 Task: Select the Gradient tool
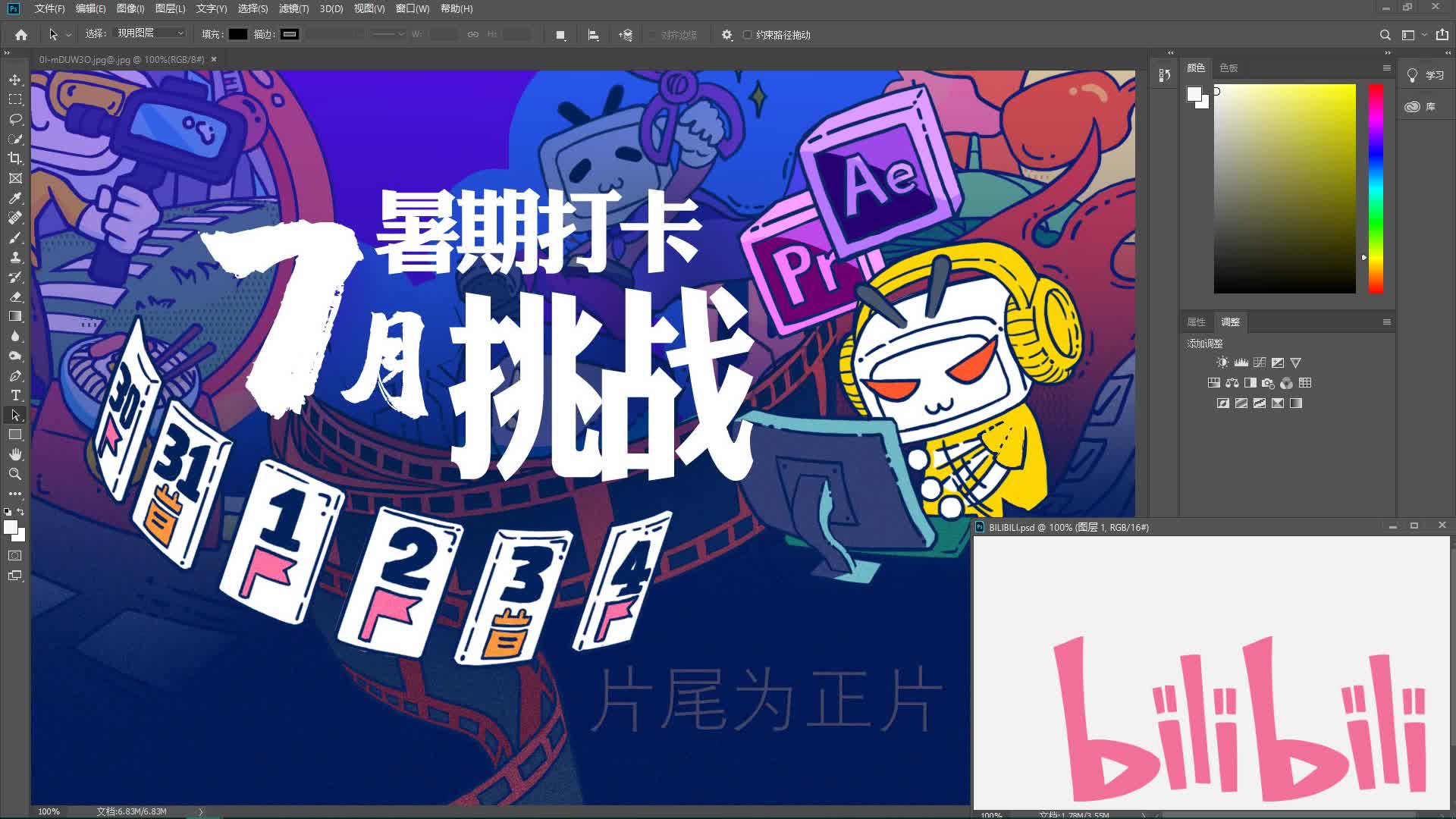click(15, 316)
